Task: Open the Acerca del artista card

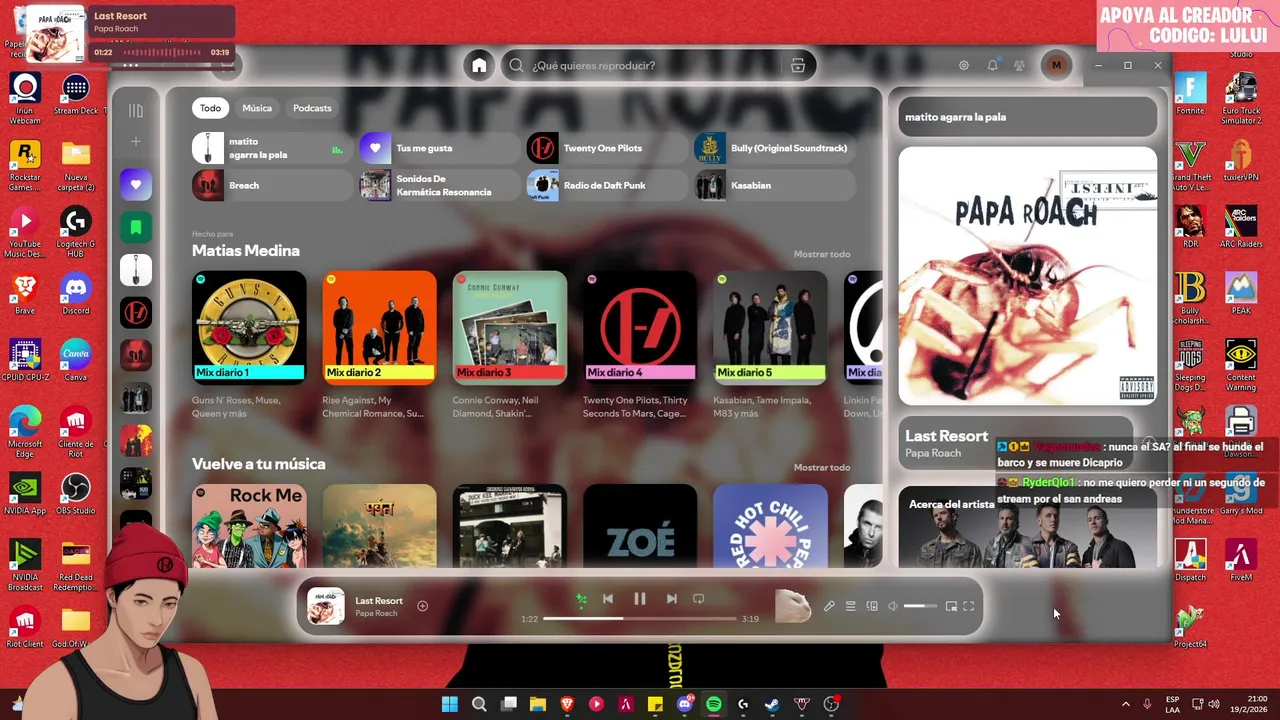Action: tap(1027, 527)
